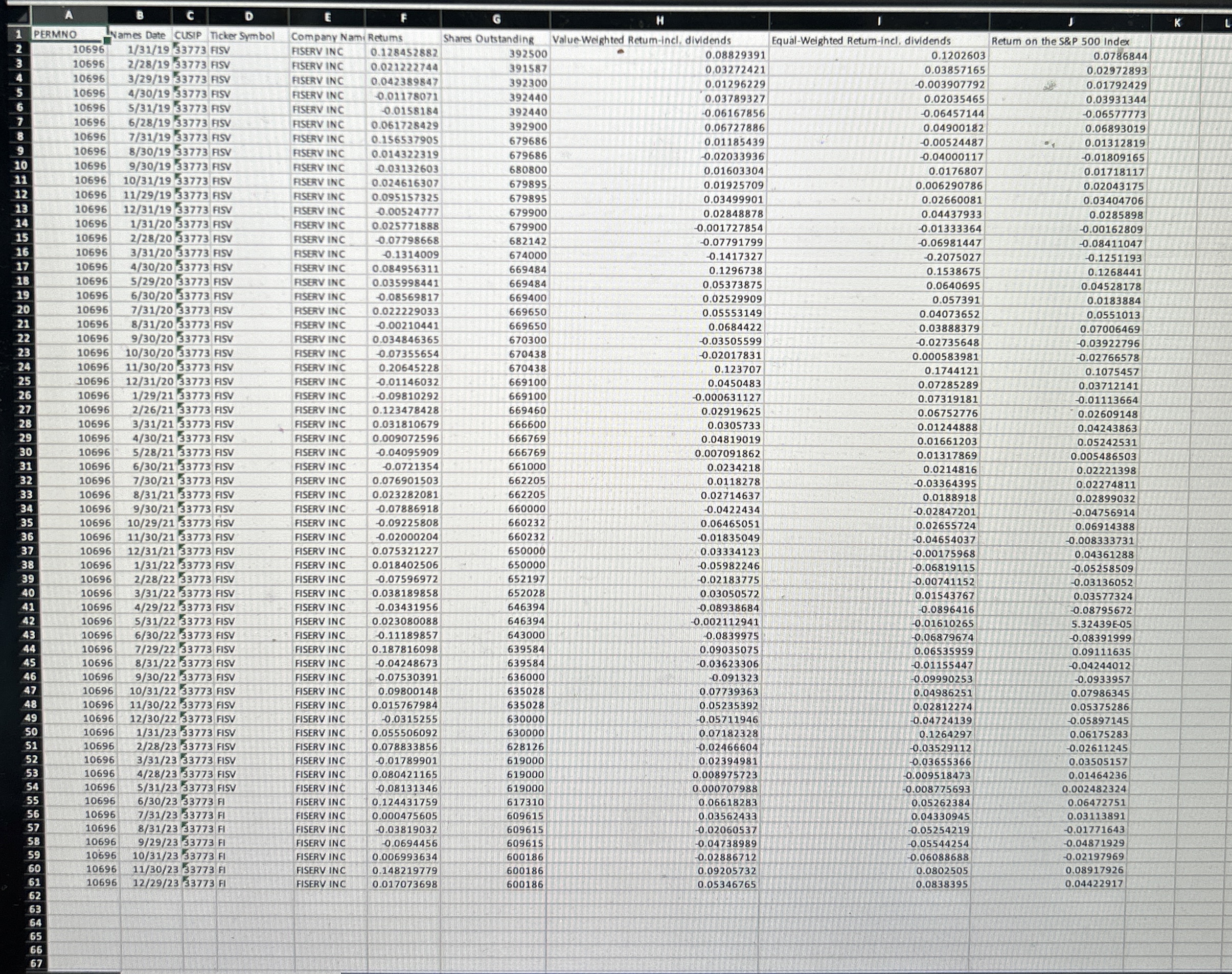Select the Shares Outstanding header cell
Image resolution: width=1232 pixels, height=974 pixels.
pos(488,39)
